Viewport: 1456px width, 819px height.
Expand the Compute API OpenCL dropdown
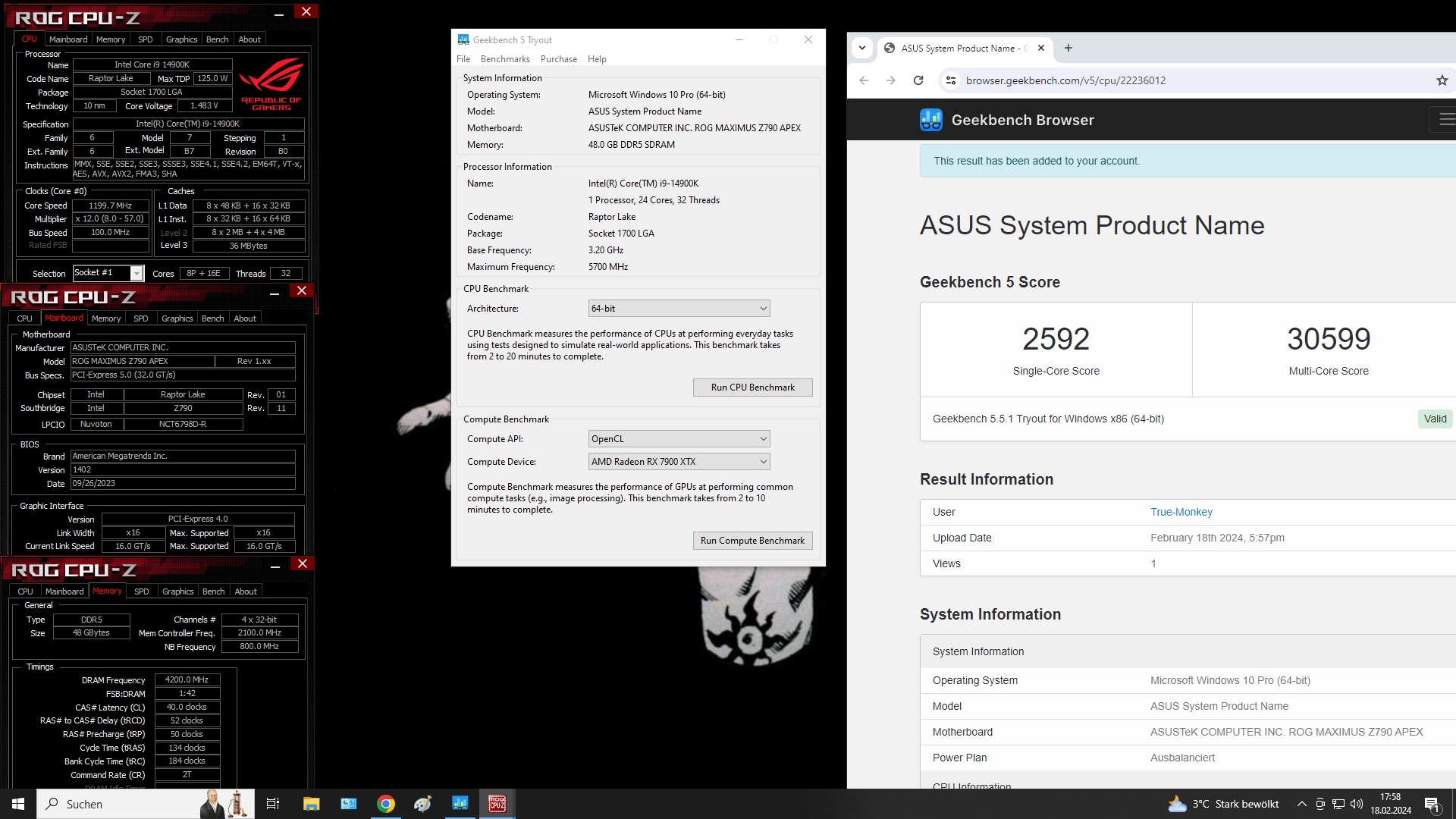679,439
